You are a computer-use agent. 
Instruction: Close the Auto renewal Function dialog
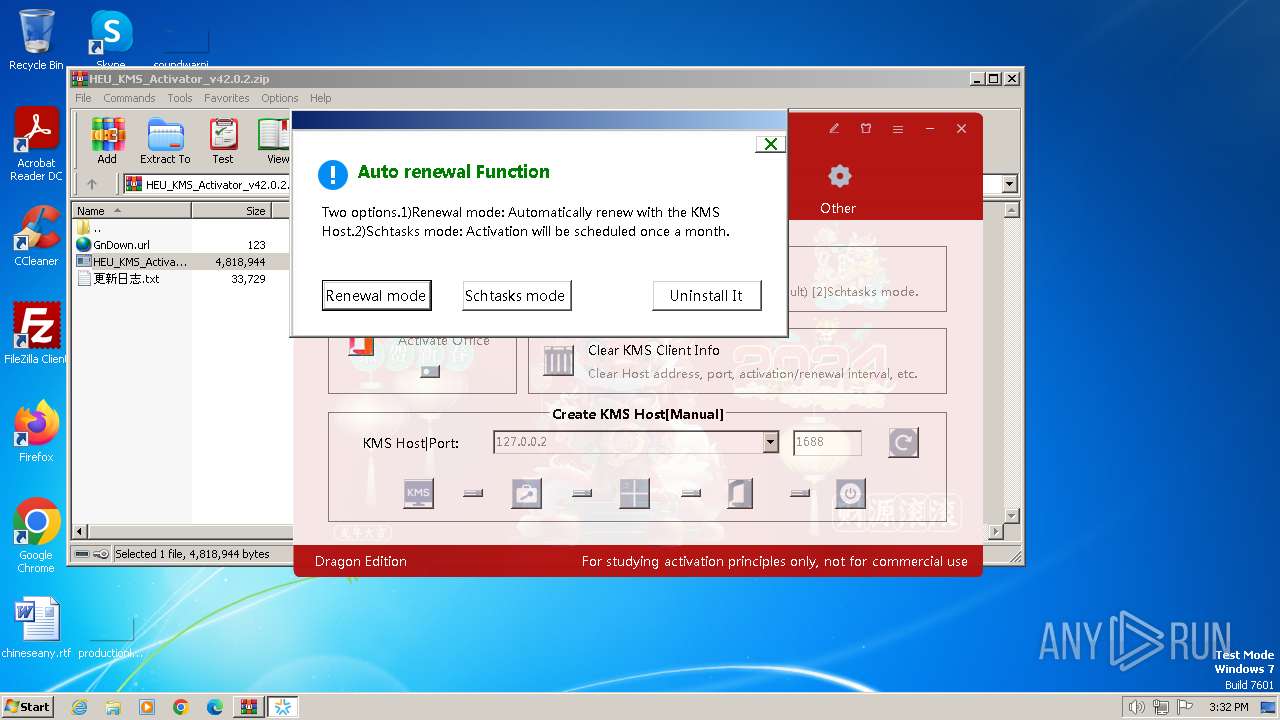770,144
